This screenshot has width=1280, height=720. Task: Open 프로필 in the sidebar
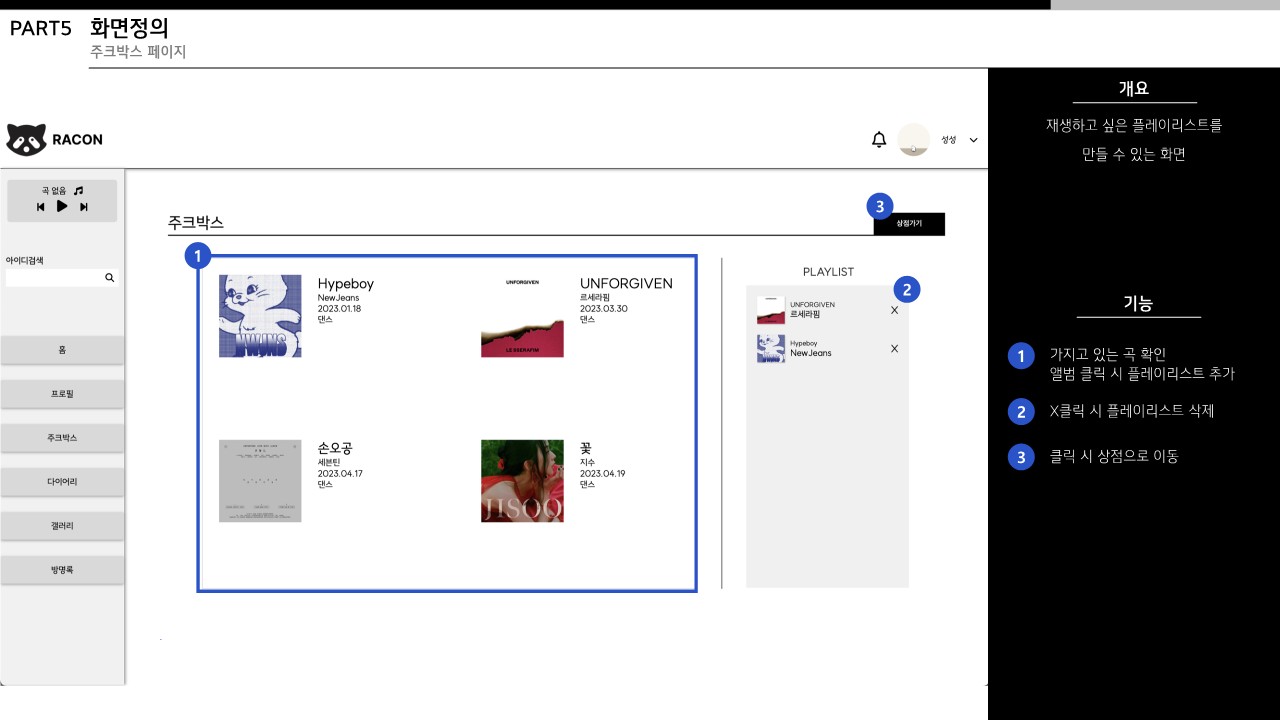tap(62, 394)
